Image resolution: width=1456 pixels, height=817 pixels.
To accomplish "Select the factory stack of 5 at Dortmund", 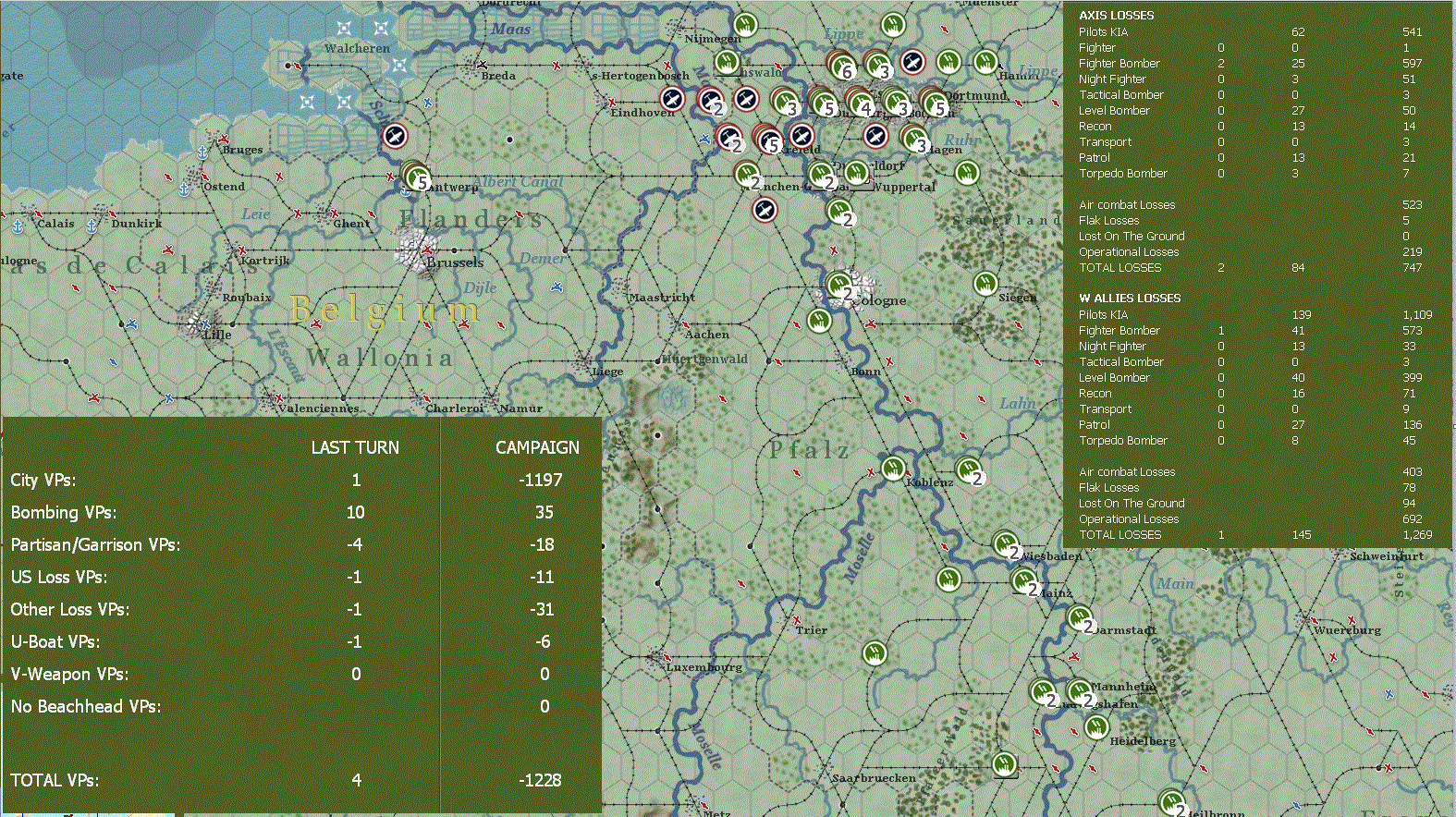I will pyautogui.click(x=934, y=102).
